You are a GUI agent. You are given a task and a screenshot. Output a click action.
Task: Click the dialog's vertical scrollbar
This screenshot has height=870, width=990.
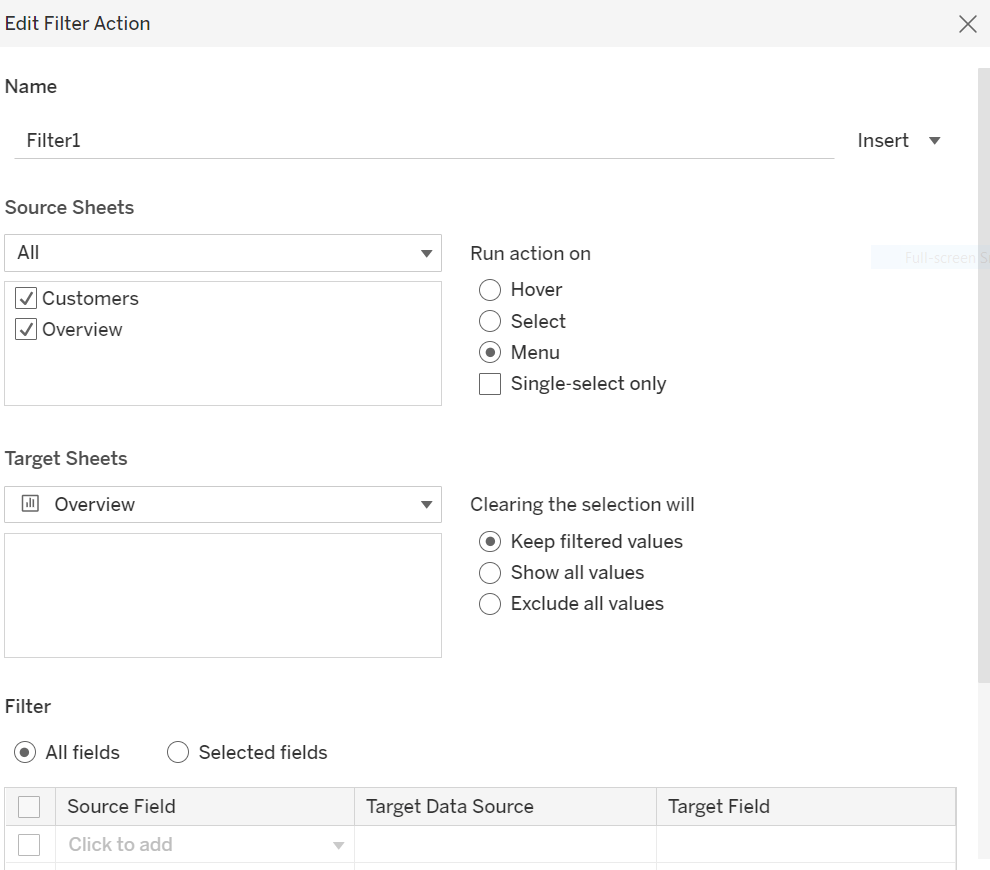984,375
